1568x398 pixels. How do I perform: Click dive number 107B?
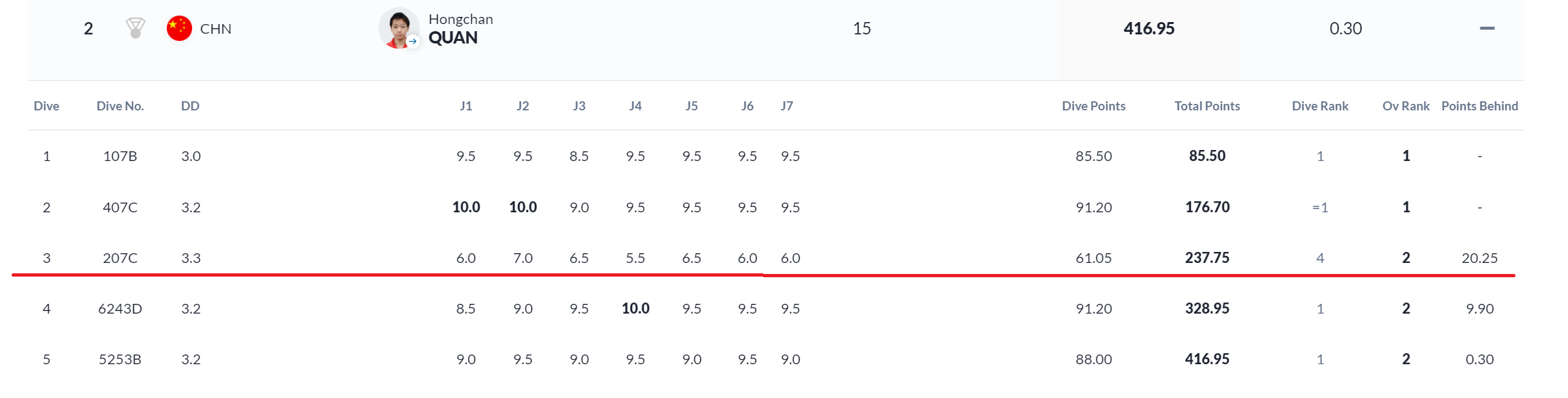120,156
